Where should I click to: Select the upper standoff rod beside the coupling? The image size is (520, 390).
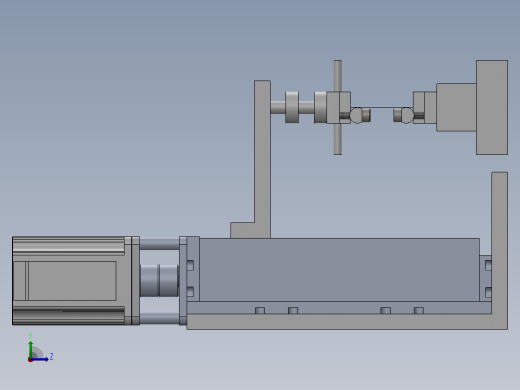point(159,244)
